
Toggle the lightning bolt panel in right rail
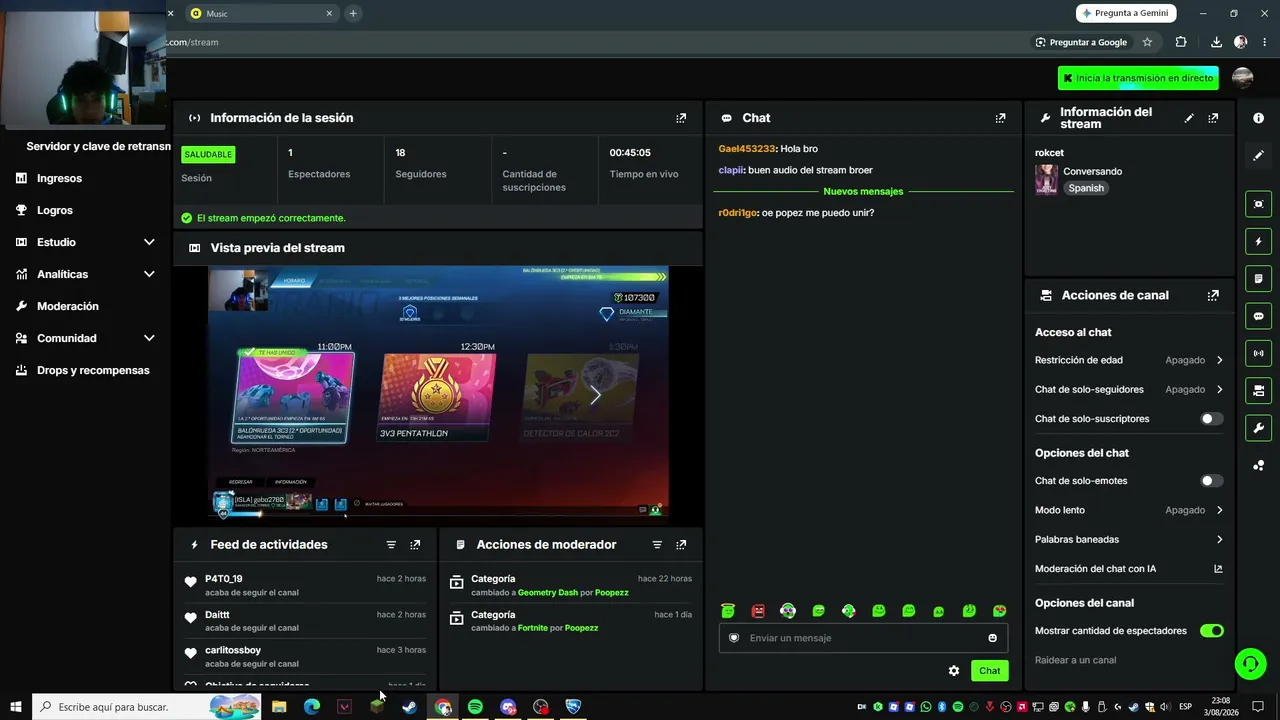tap(1258, 241)
